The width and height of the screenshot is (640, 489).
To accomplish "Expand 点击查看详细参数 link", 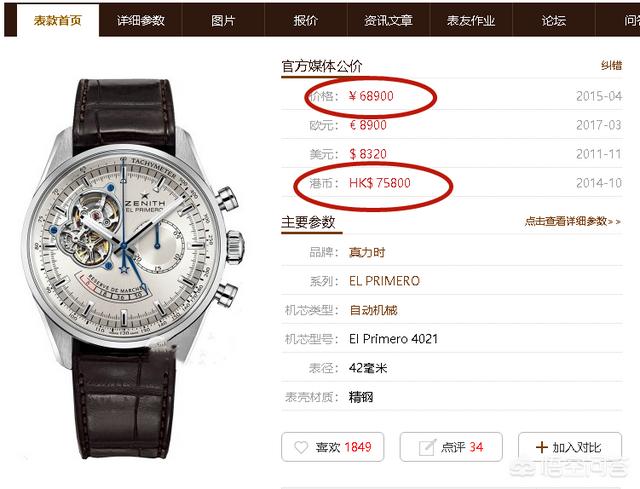I will click(x=573, y=221).
